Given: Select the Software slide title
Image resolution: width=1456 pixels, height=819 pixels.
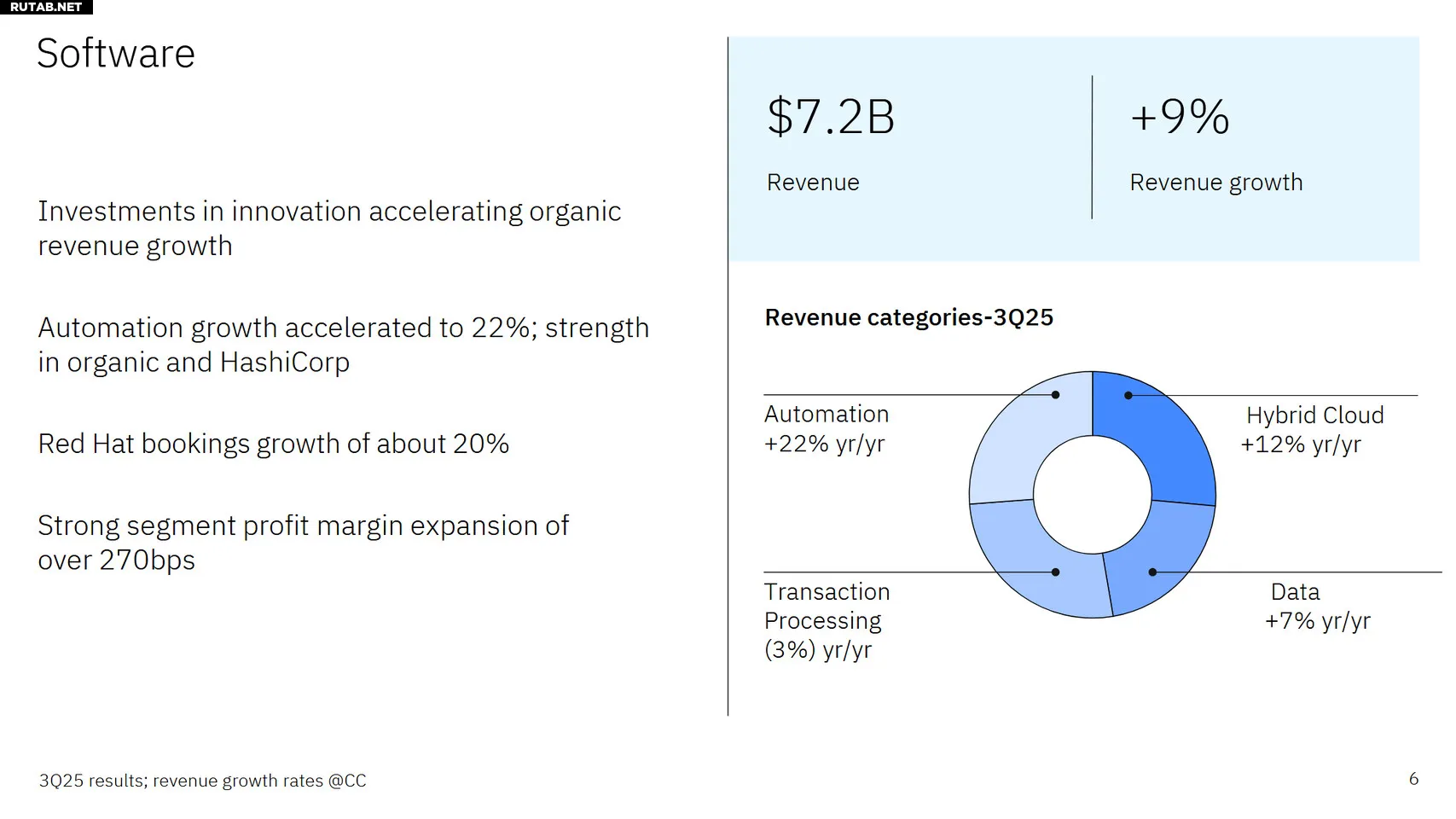Looking at the screenshot, I should (x=116, y=54).
